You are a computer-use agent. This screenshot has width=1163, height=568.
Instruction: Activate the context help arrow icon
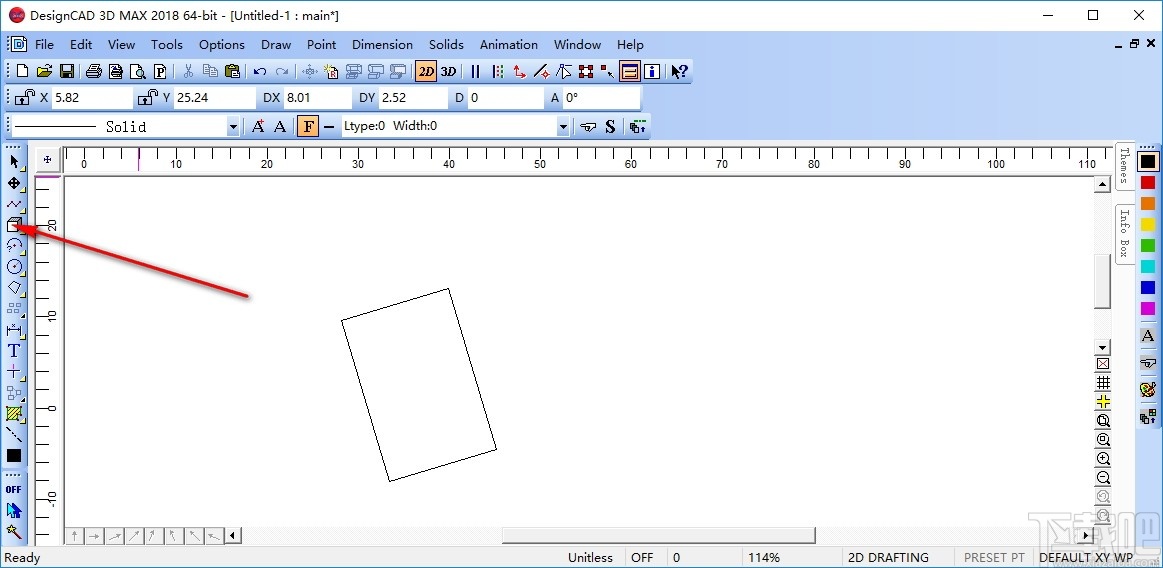pos(679,71)
